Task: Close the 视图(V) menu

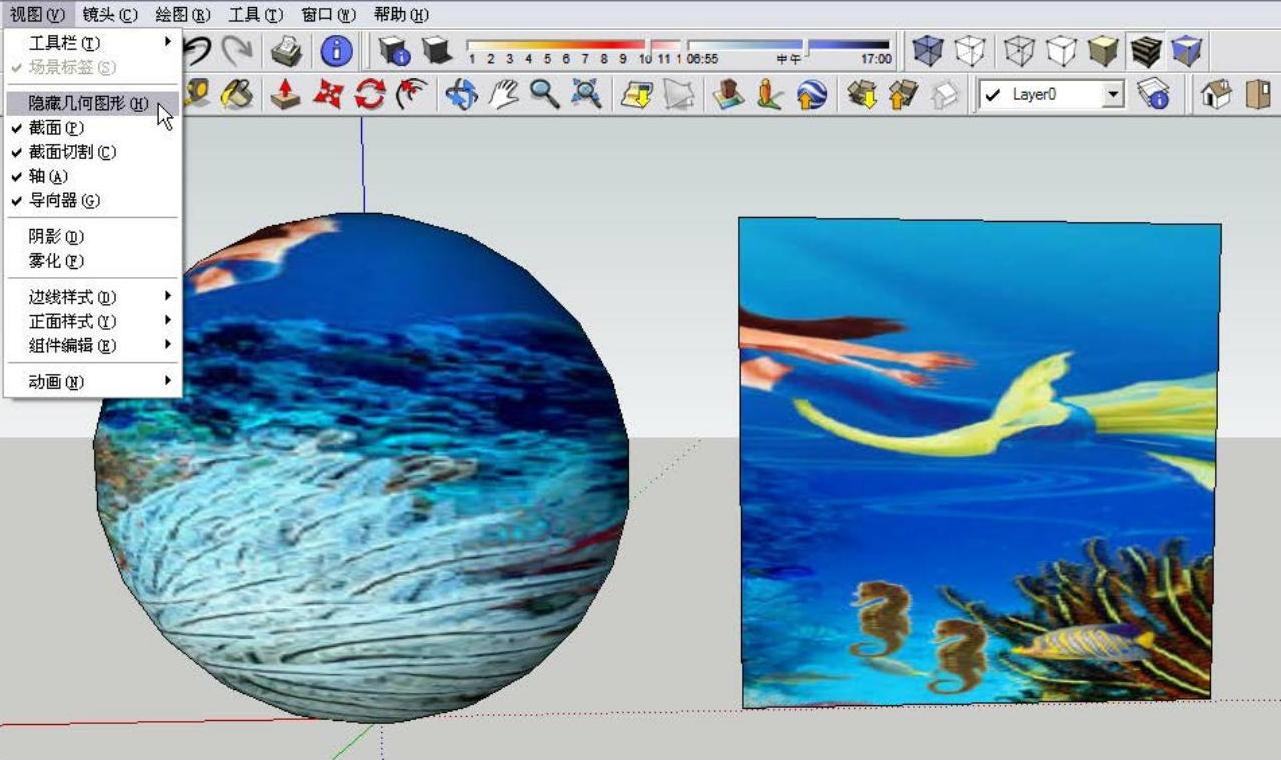Action: click(x=38, y=14)
